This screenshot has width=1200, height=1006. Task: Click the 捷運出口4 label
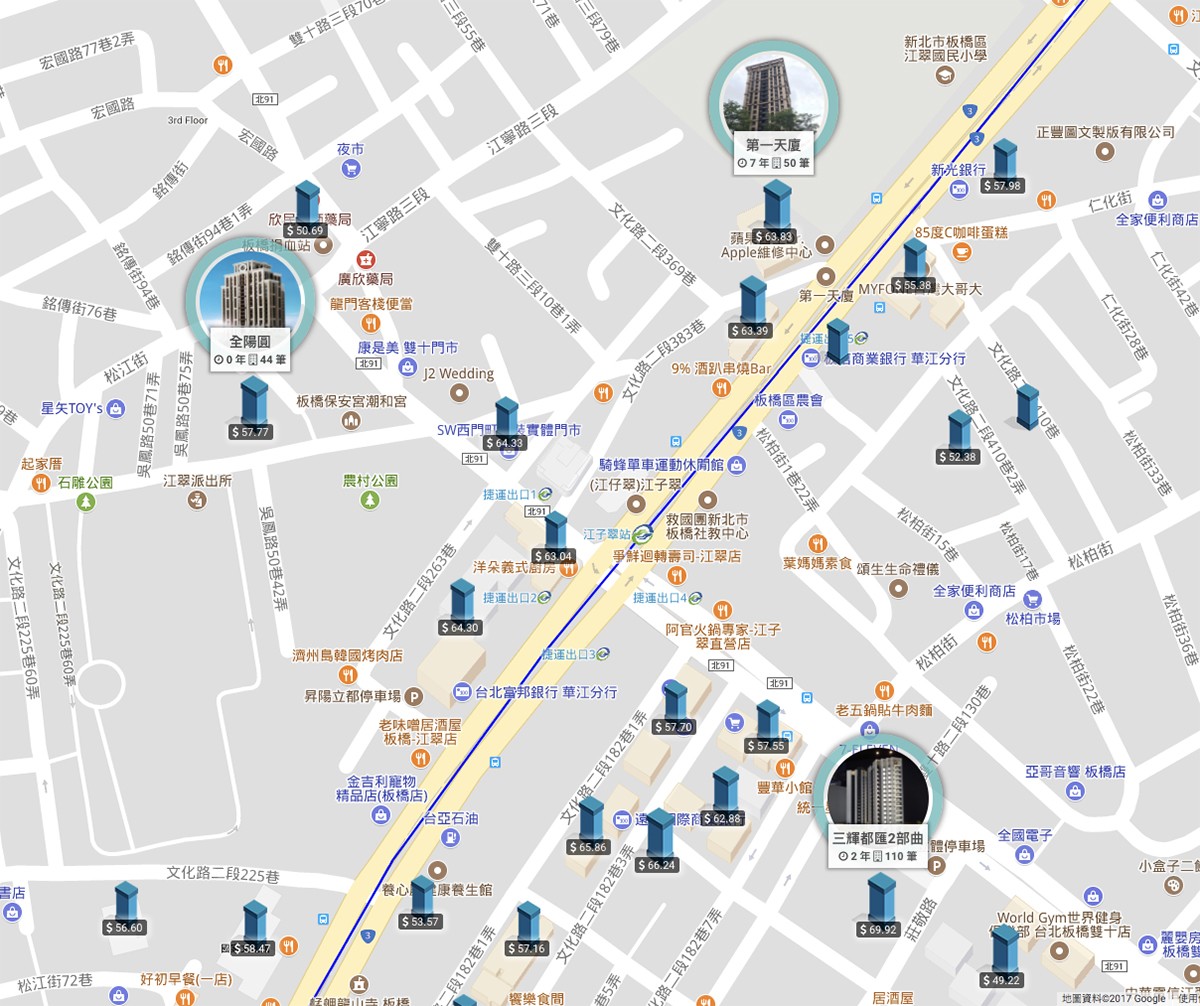coord(662,598)
